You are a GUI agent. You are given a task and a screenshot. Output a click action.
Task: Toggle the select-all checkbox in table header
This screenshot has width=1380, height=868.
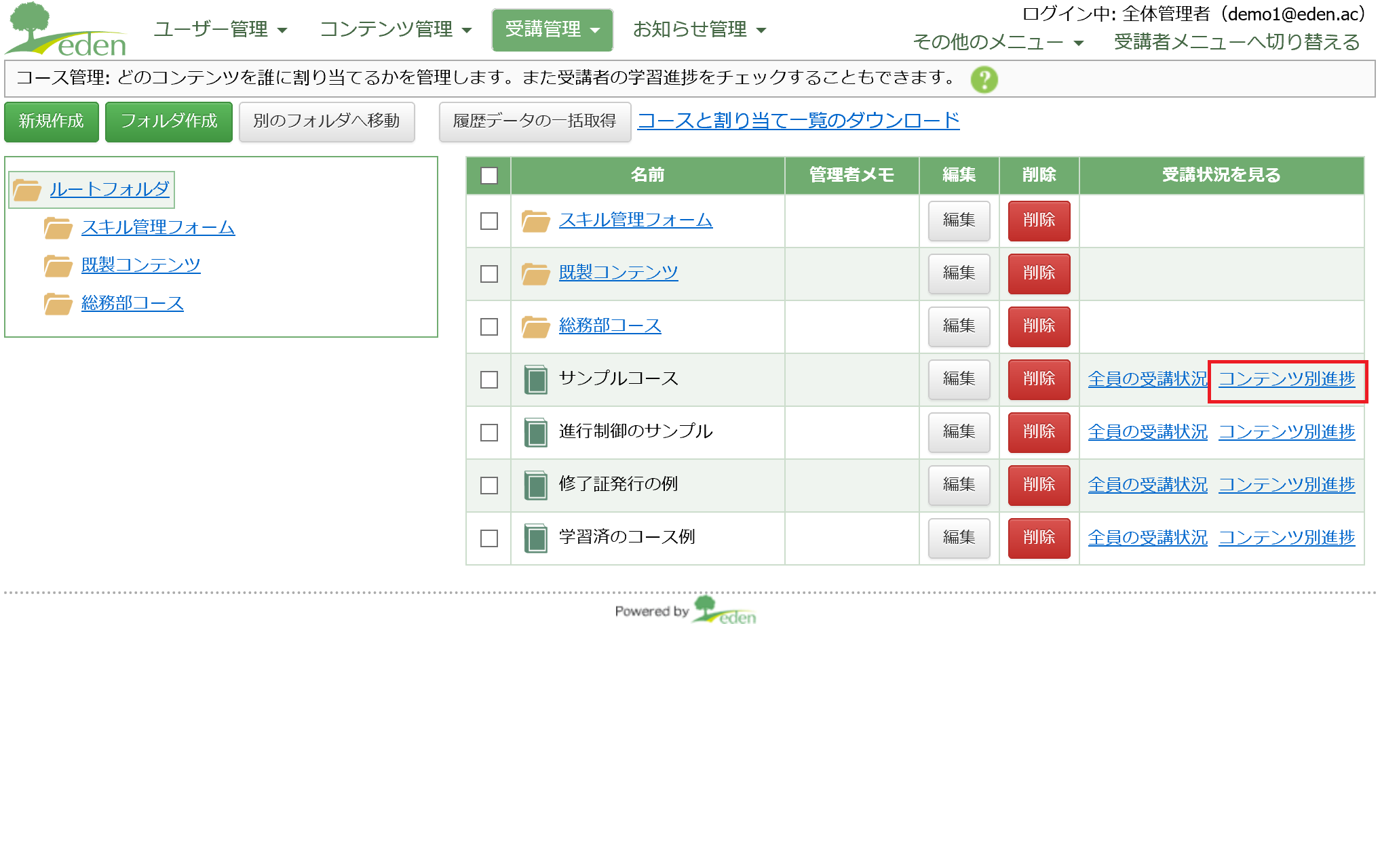[488, 176]
